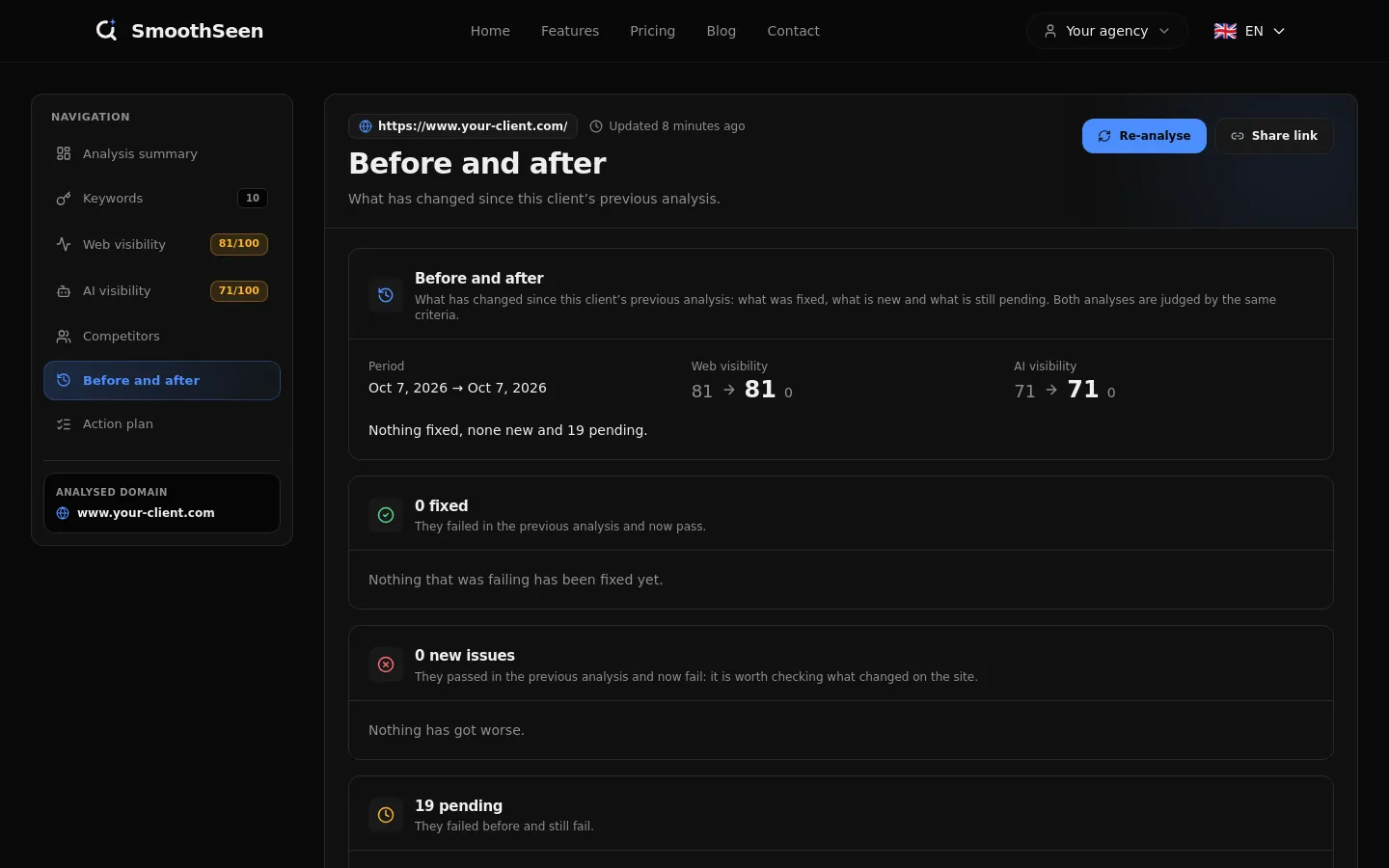Screen dimensions: 1389x868
Task: Click the Analysis summary grid icon
Action: (x=64, y=153)
